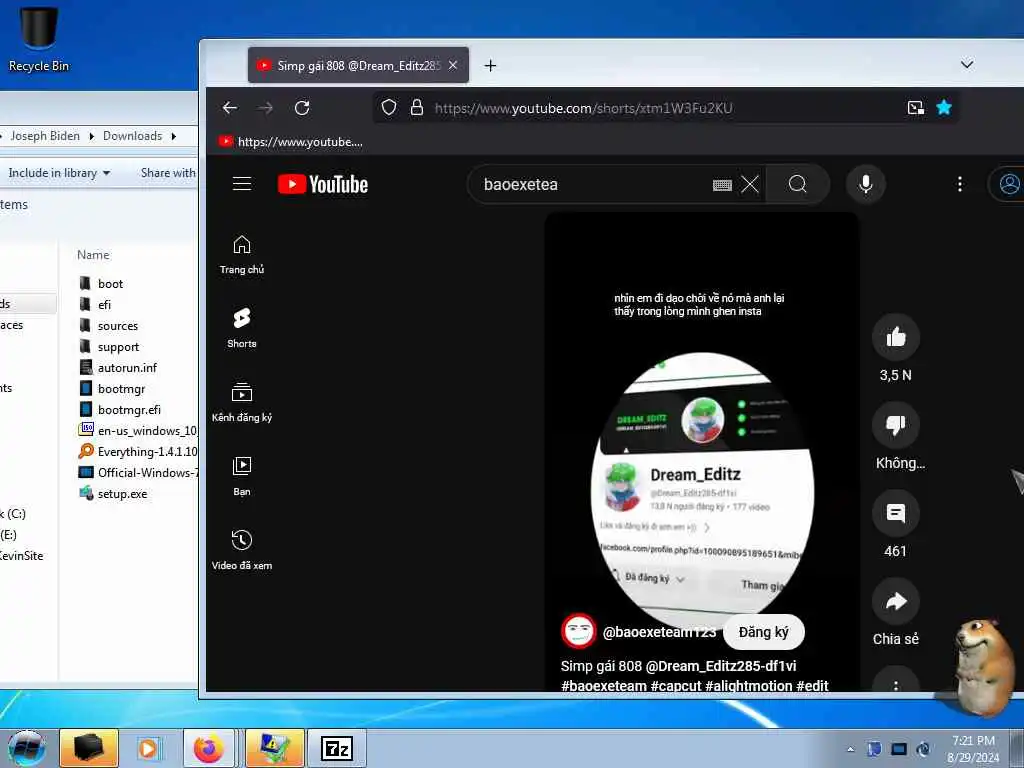Open 7-Zip from the taskbar

[x=337, y=748]
